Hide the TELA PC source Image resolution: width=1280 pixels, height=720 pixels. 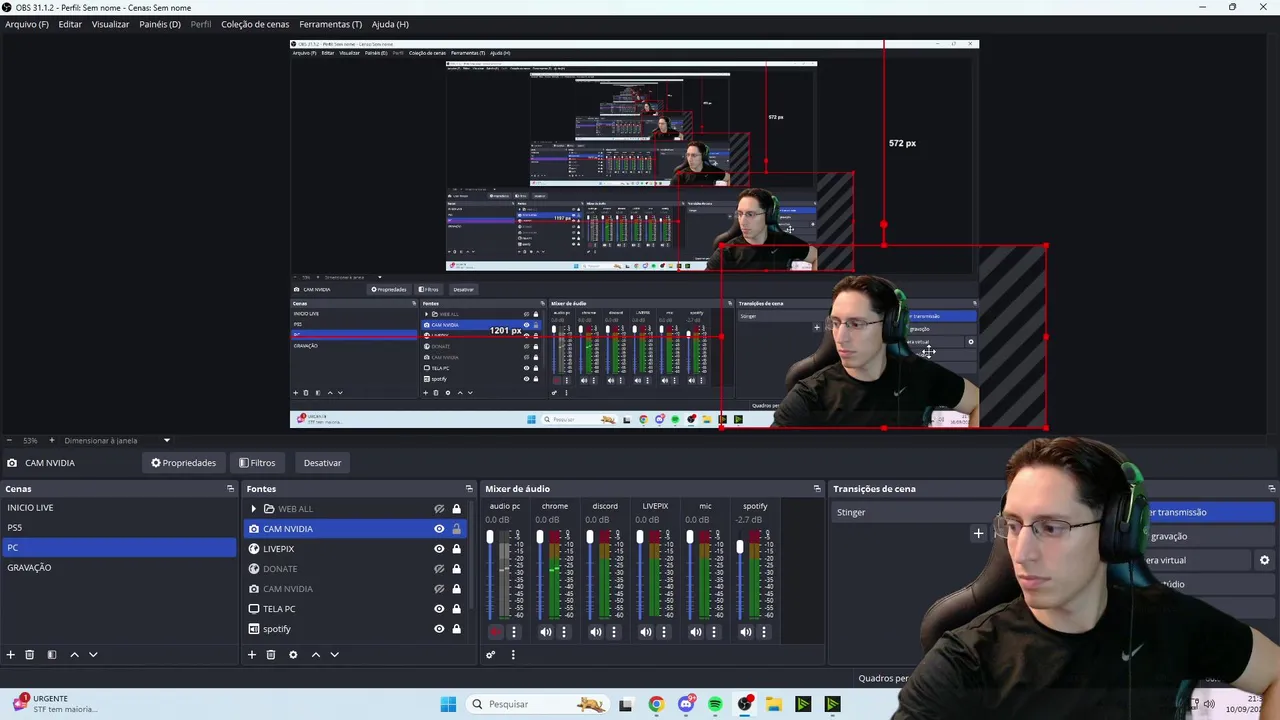pyautogui.click(x=439, y=609)
